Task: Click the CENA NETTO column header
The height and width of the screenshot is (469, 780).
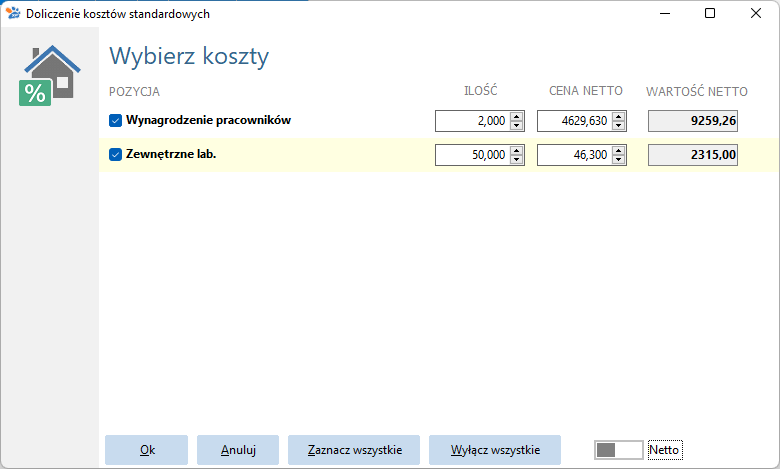Action: 585,91
